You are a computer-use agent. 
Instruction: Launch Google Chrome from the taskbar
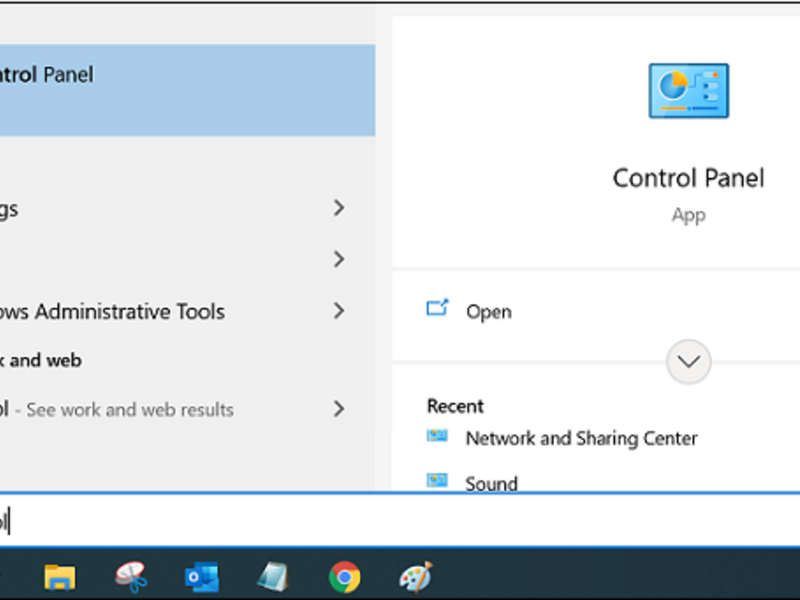[344, 577]
